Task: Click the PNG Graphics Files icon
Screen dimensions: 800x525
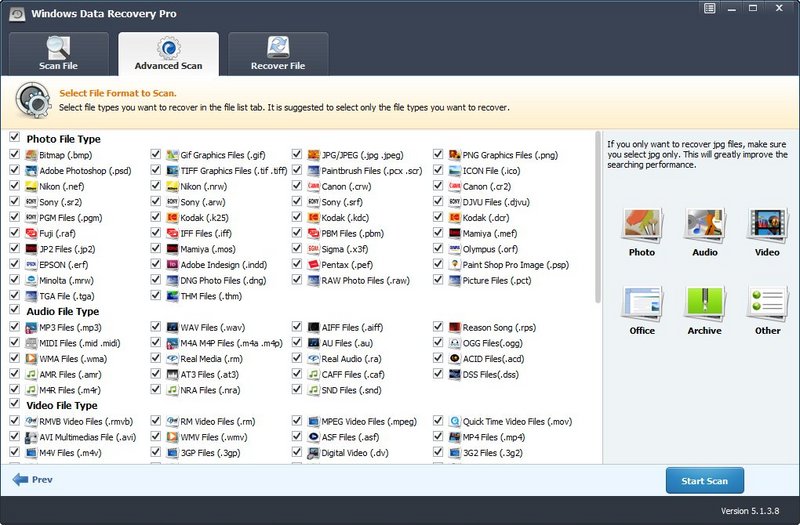Action: coord(455,155)
